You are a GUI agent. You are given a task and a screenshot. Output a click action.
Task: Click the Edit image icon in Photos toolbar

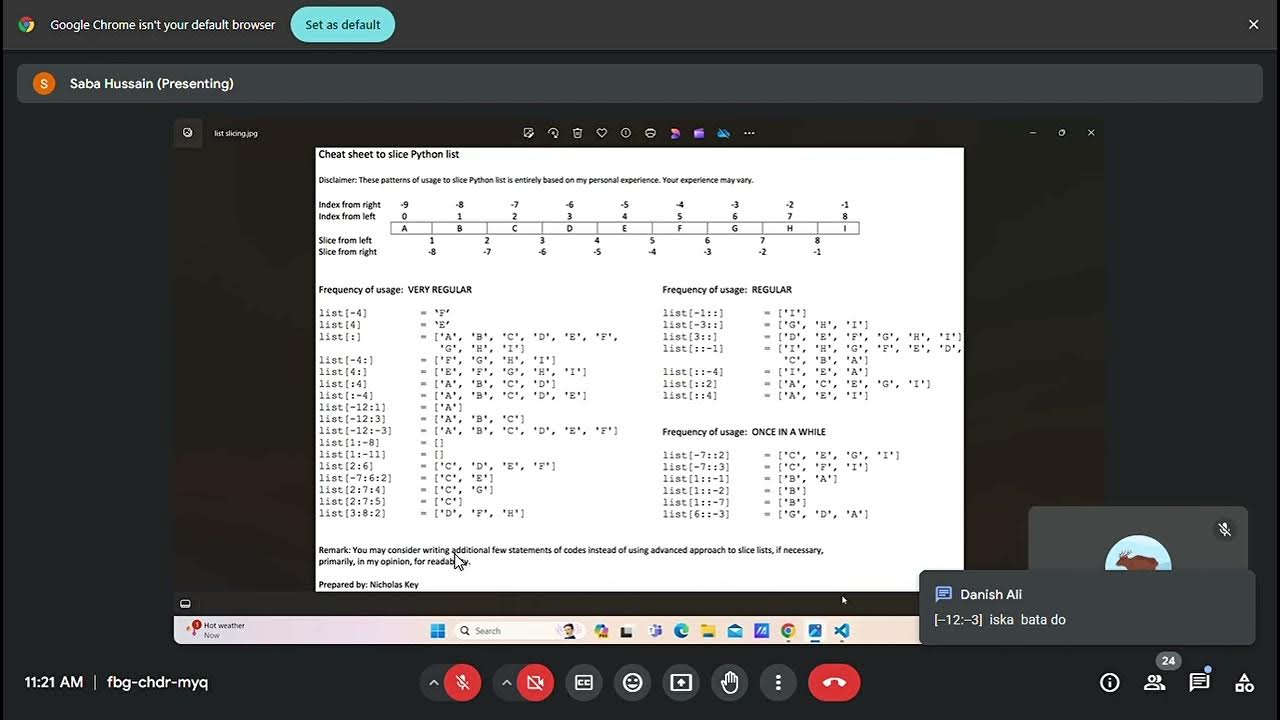[528, 133]
